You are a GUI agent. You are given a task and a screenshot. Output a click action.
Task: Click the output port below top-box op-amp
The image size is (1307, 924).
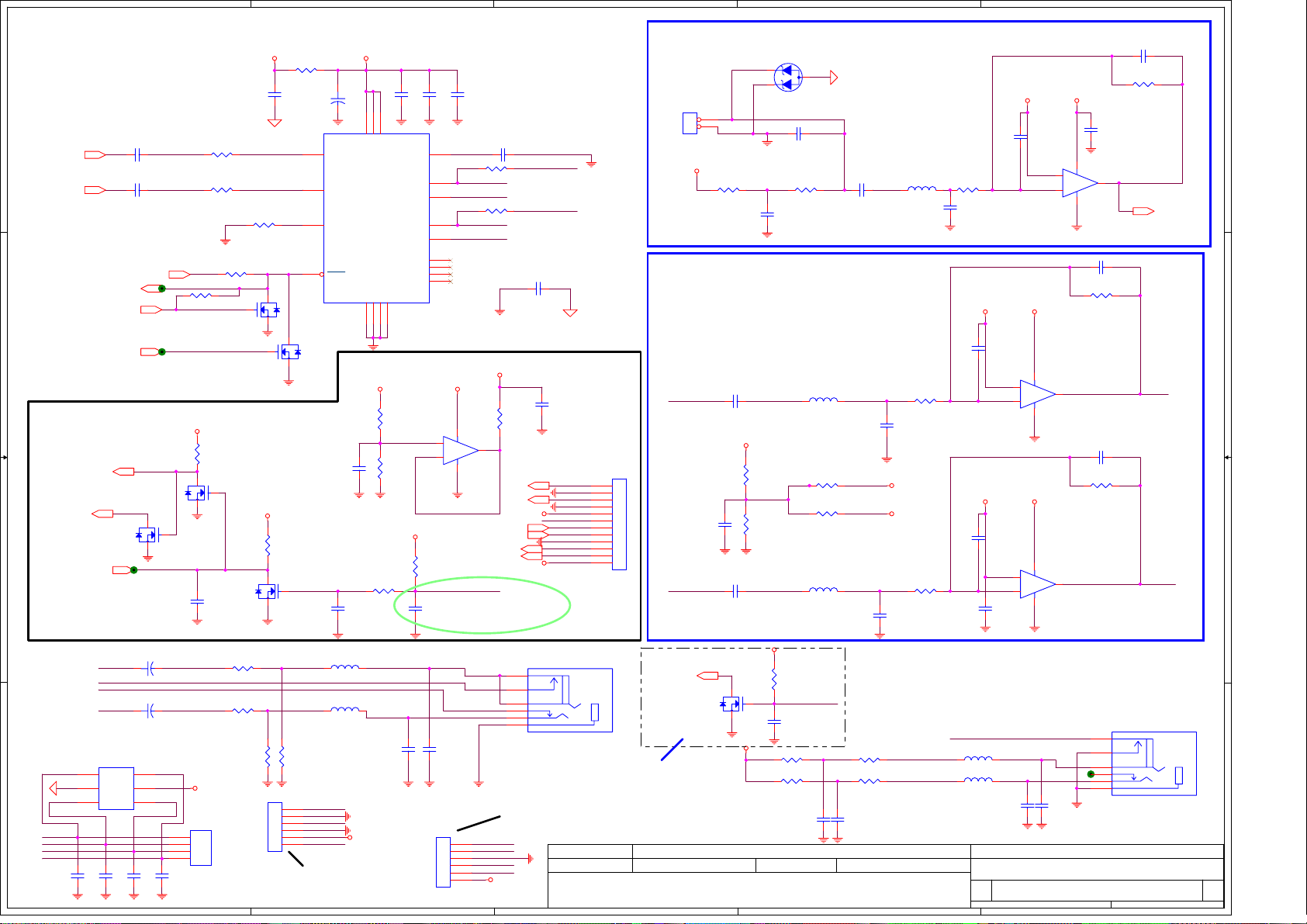click(1143, 211)
